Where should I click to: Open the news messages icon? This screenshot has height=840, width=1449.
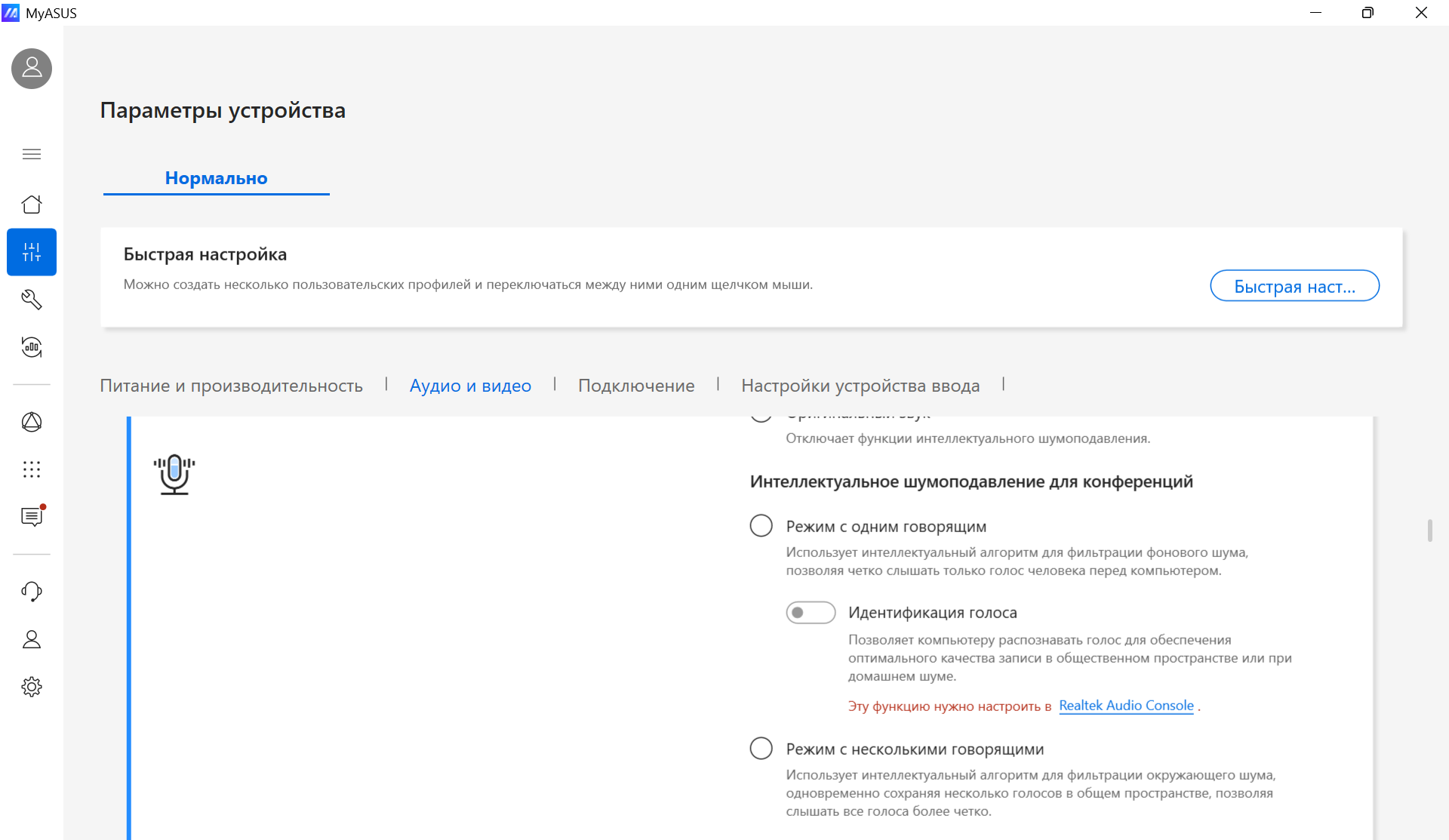coord(32,516)
